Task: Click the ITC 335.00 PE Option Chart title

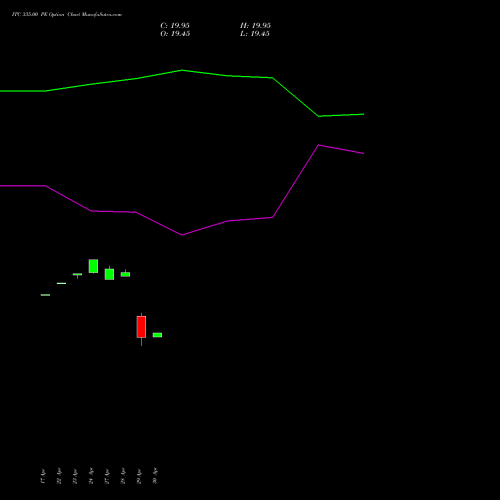Action: click(x=67, y=14)
